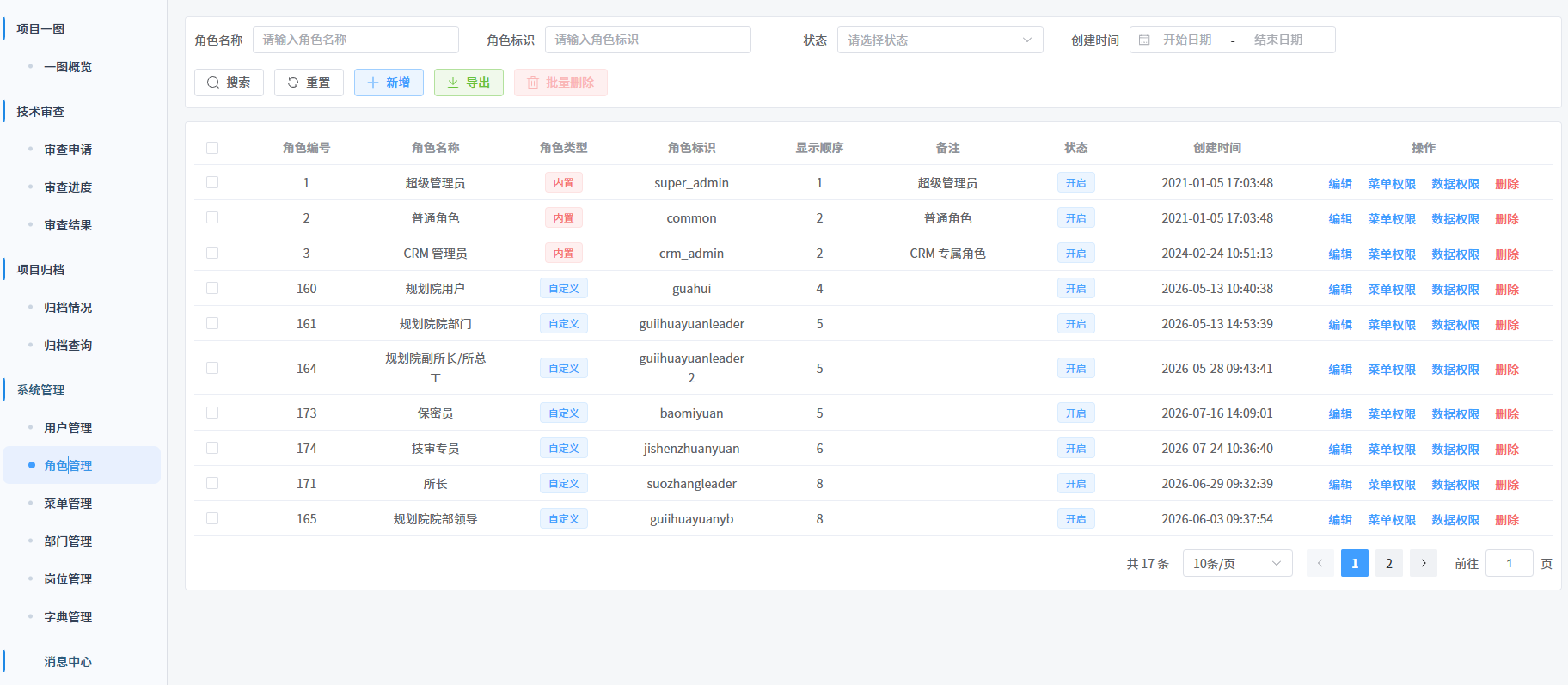Go to the previous page arrow
The height and width of the screenshot is (685, 1568).
point(1320,563)
